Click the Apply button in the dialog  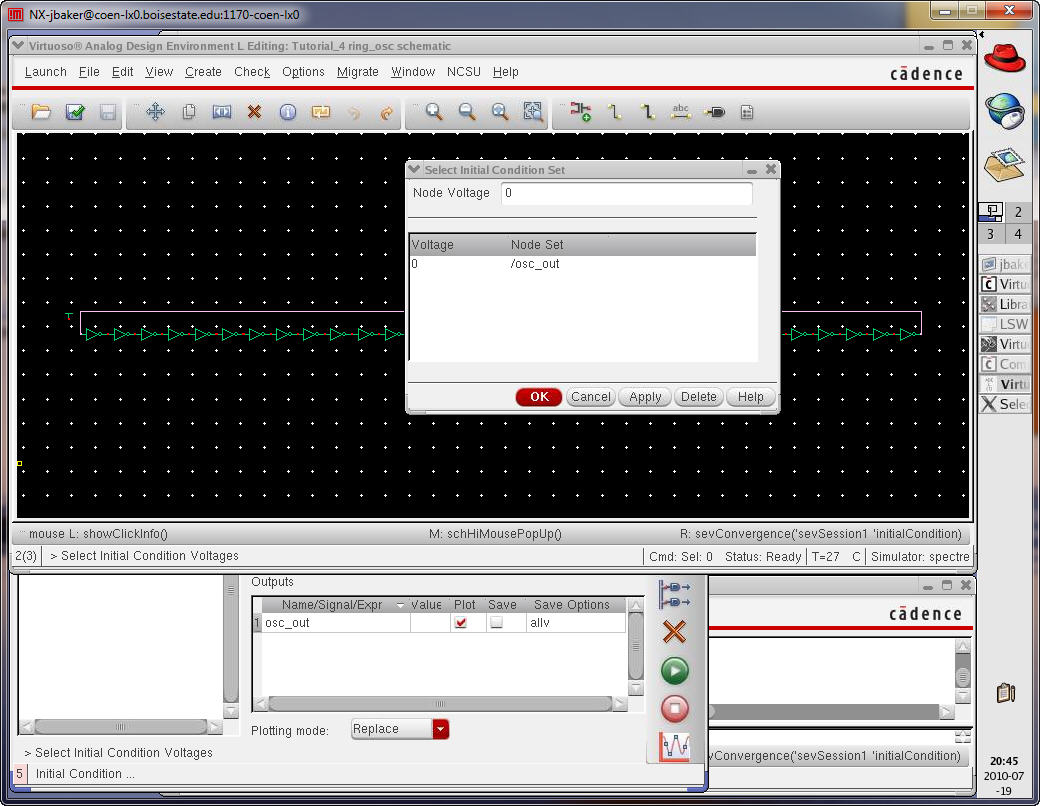(645, 397)
